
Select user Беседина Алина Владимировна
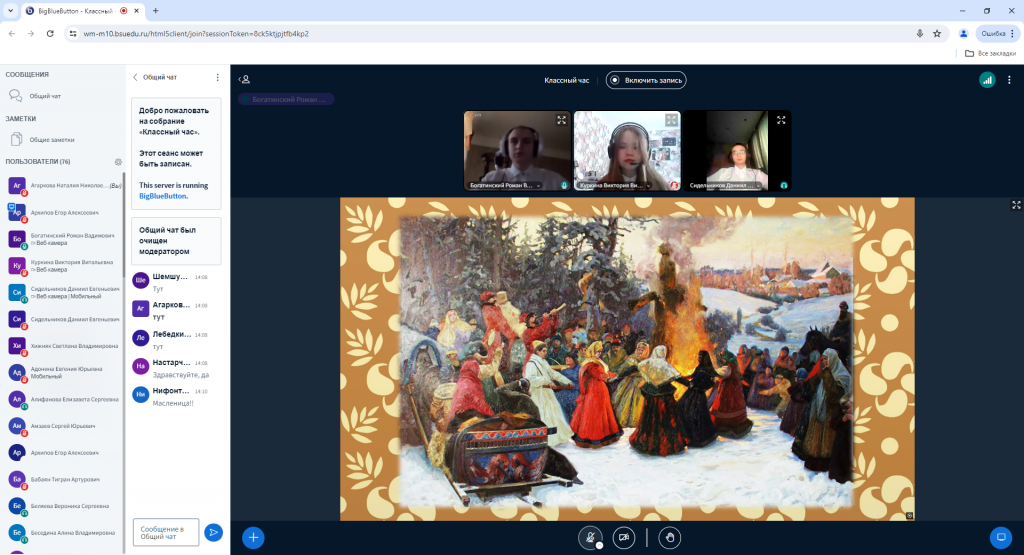64,533
